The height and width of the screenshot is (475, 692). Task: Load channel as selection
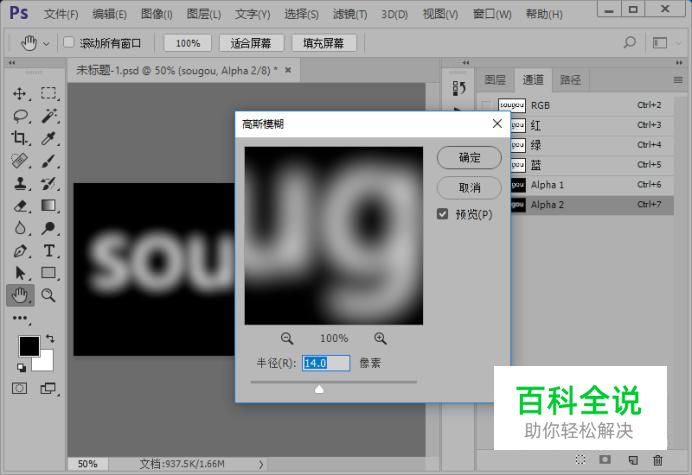(x=581, y=460)
